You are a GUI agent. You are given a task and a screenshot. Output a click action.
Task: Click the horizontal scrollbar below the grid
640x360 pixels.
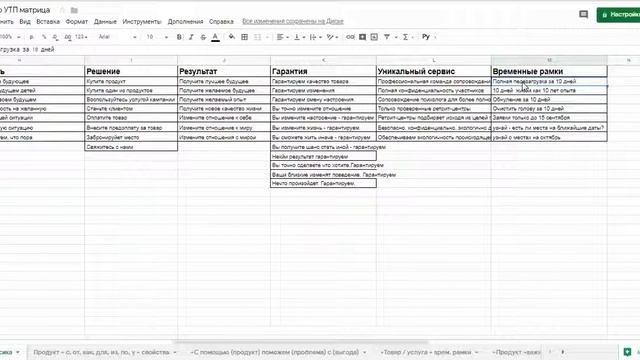[302, 342]
